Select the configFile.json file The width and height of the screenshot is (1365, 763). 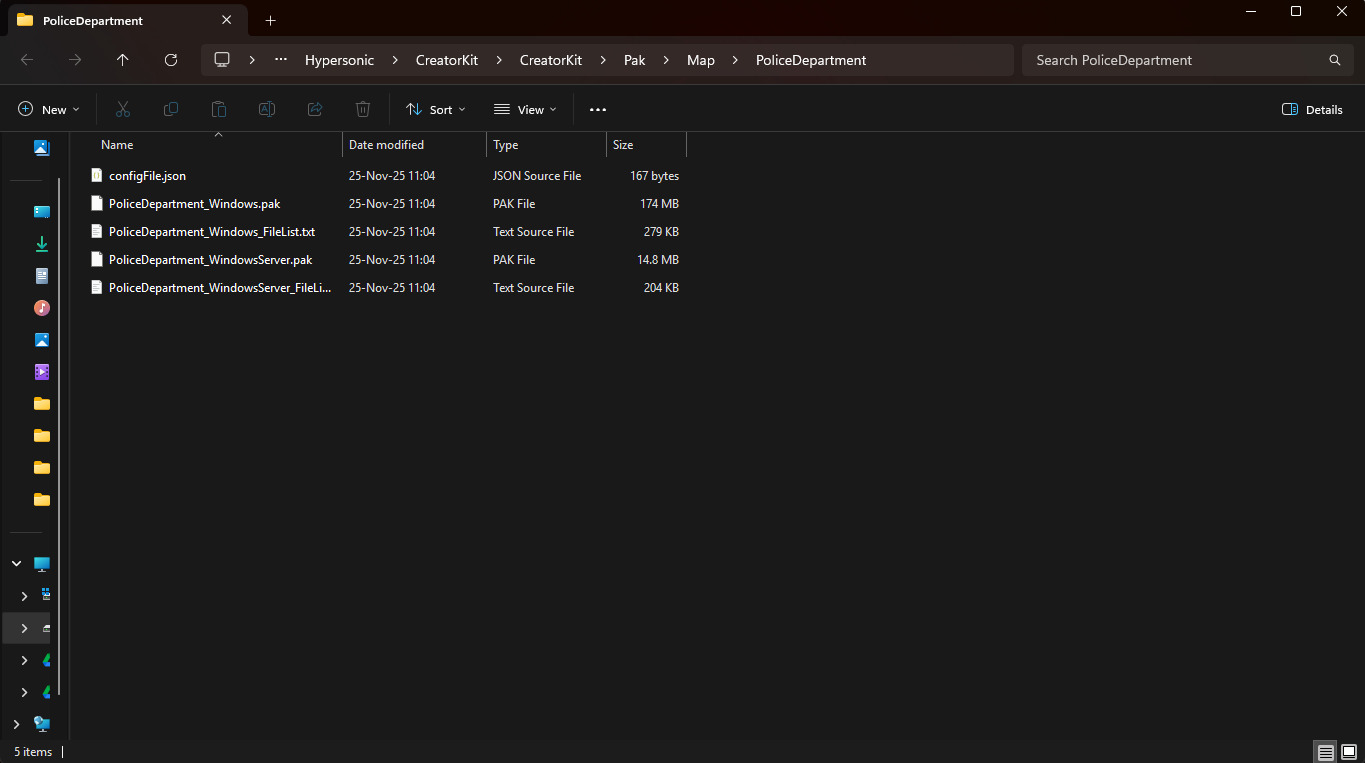tap(147, 176)
